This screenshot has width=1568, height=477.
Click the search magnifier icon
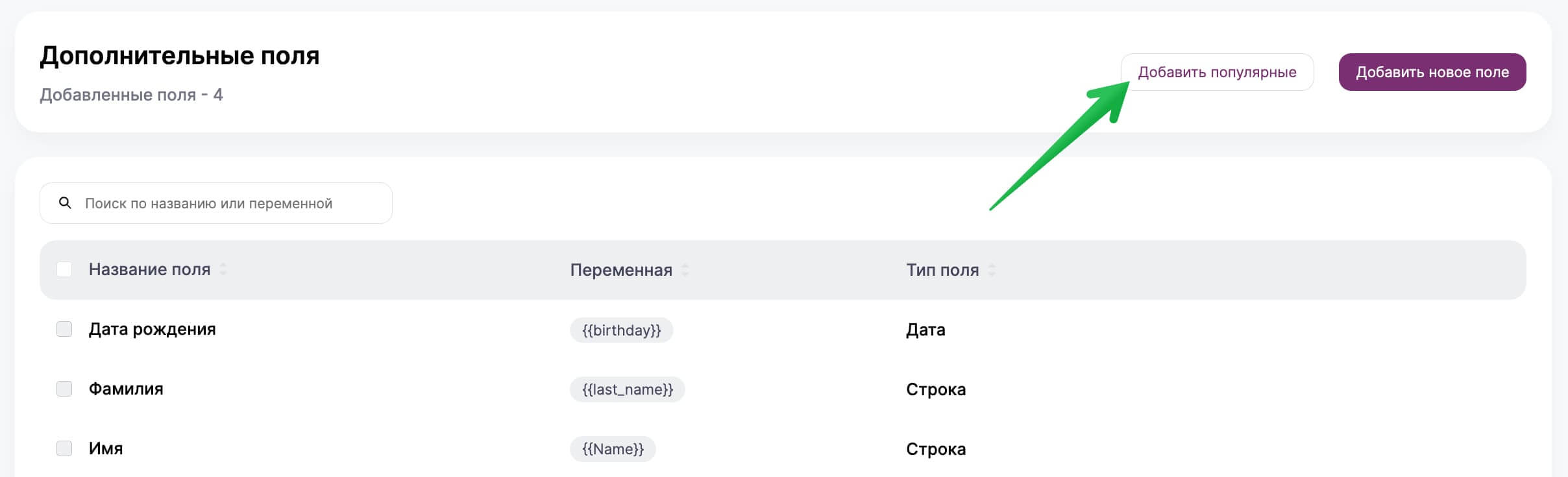tap(65, 203)
